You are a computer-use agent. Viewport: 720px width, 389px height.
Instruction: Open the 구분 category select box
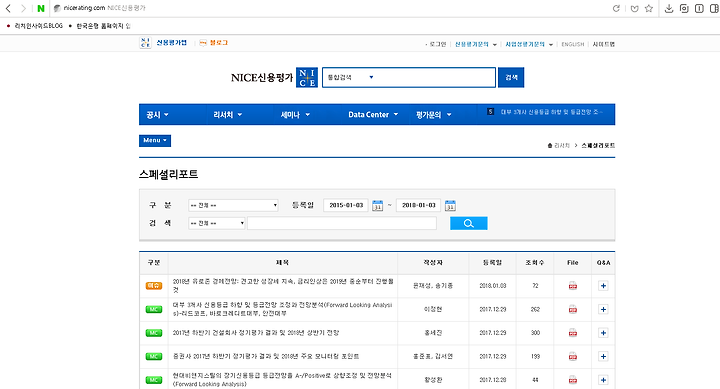233,205
